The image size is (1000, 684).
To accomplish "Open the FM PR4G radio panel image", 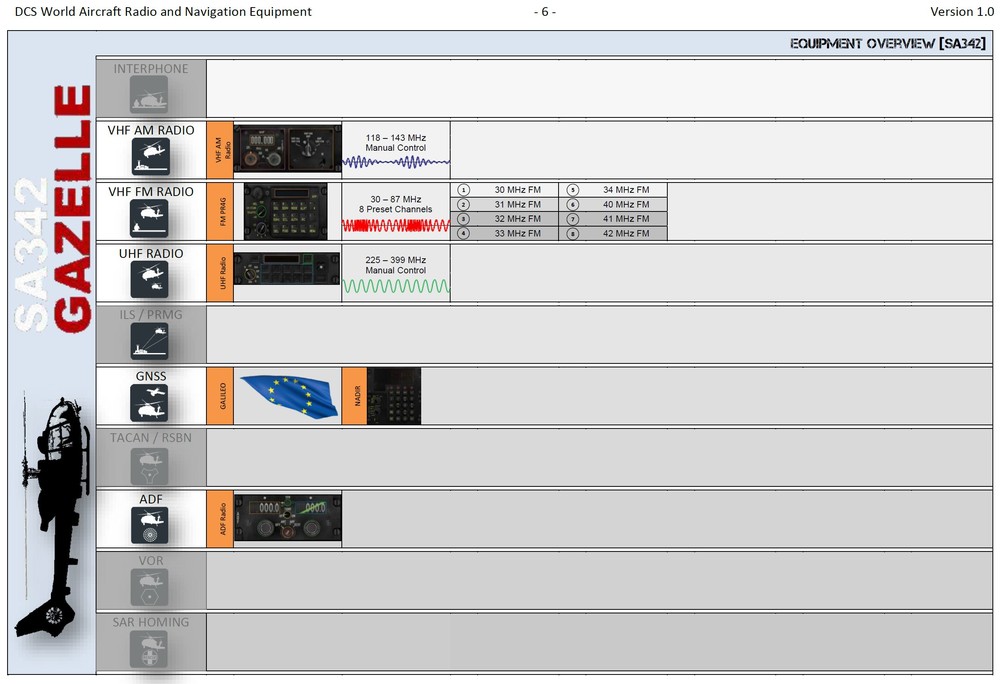I will [286, 211].
